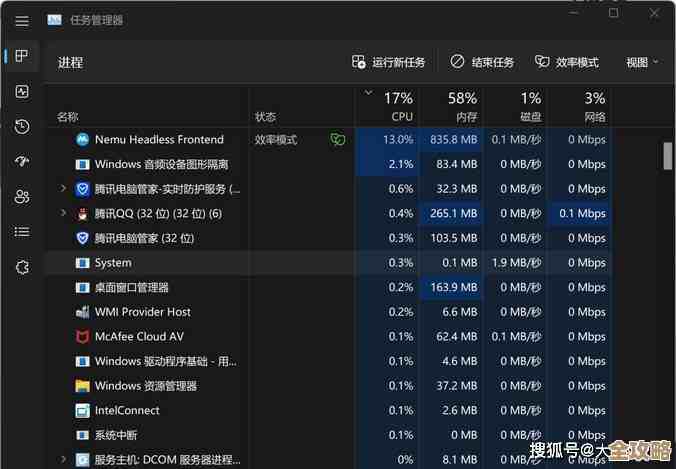Click the 835.8 MB memory cell
The height and width of the screenshot is (469, 676).
click(x=450, y=140)
